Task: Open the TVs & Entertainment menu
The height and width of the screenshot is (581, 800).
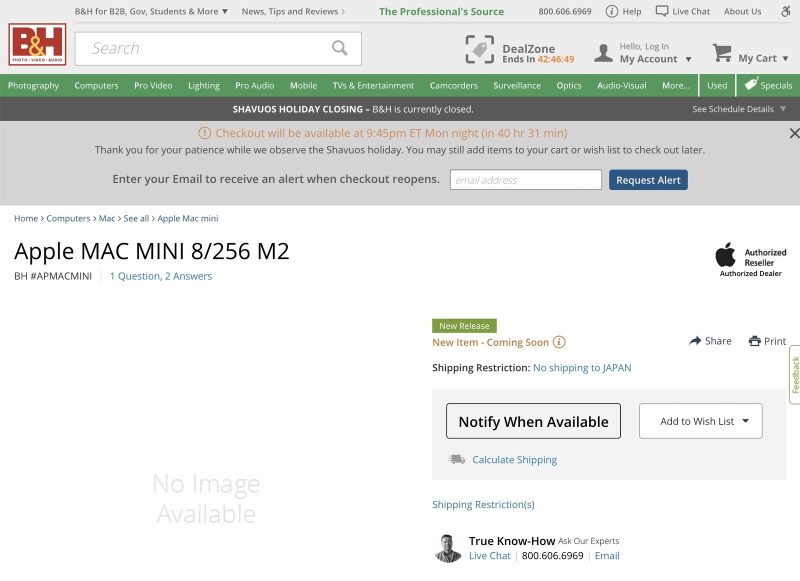Action: point(374,86)
